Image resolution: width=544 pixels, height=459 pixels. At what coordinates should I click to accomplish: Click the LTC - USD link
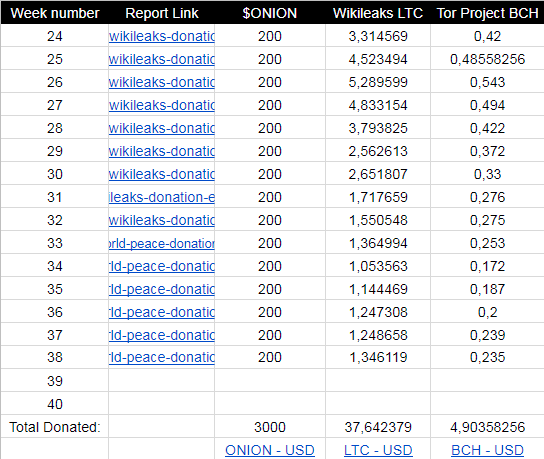pos(378,450)
